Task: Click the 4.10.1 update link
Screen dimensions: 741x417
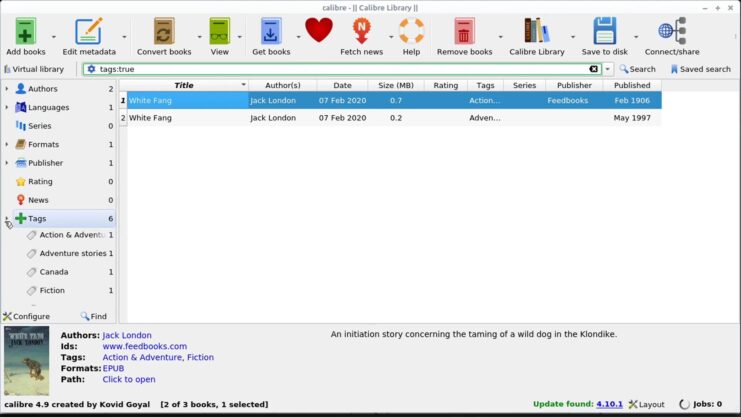Action: (610, 404)
